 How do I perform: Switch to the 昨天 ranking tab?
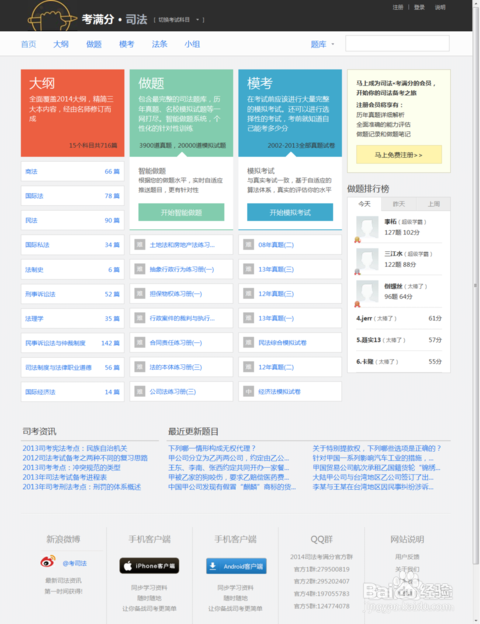click(x=399, y=204)
